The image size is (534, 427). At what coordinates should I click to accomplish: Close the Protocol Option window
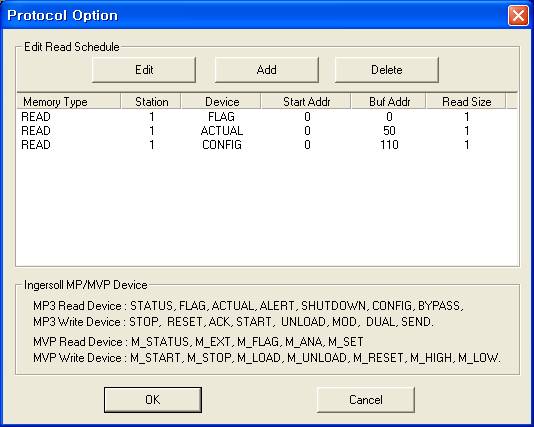point(518,15)
